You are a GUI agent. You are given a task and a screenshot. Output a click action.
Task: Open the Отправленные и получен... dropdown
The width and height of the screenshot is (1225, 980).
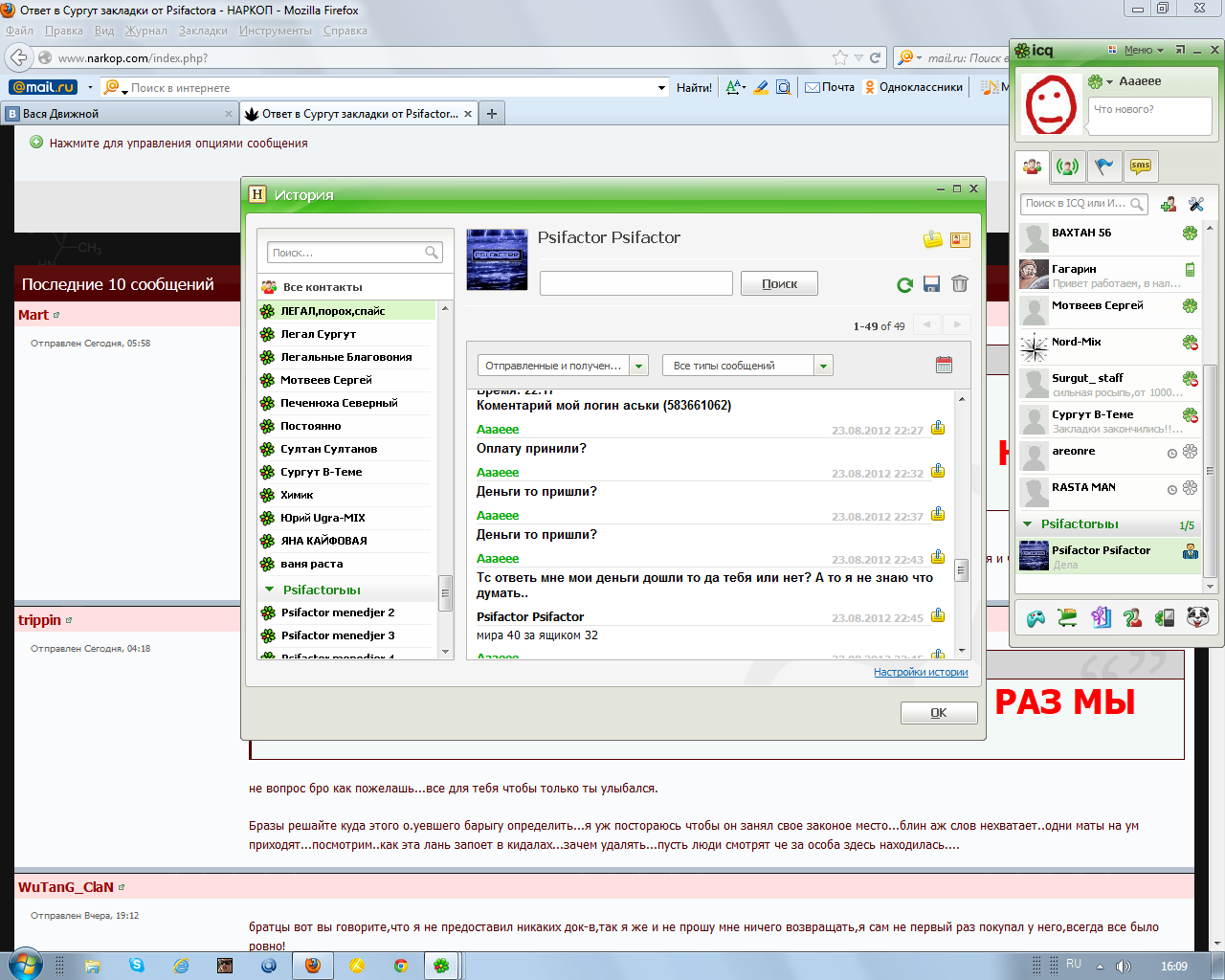coord(640,366)
